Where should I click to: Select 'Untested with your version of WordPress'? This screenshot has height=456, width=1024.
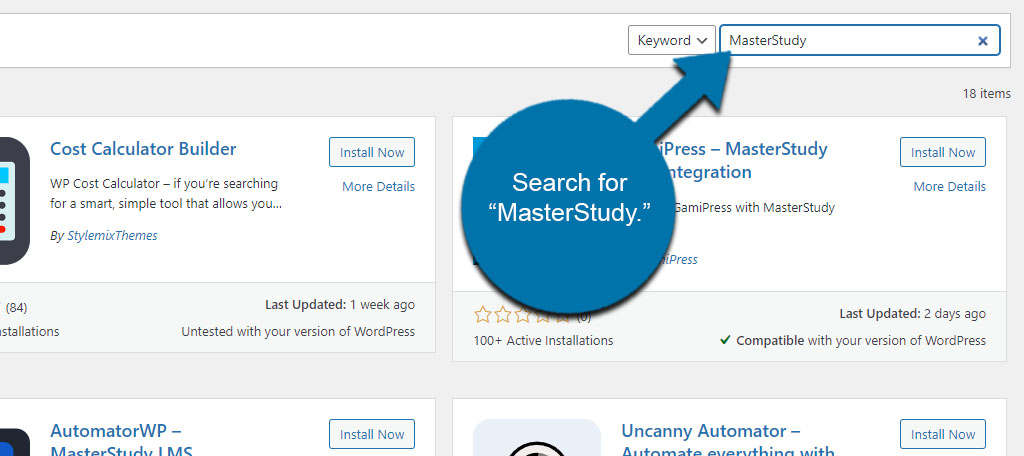pyautogui.click(x=298, y=331)
